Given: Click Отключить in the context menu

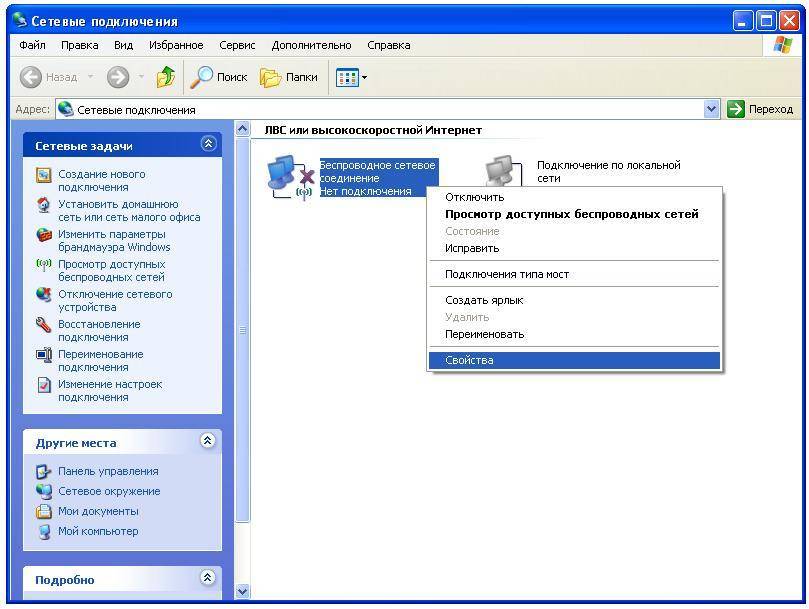Looking at the screenshot, I should pos(474,197).
